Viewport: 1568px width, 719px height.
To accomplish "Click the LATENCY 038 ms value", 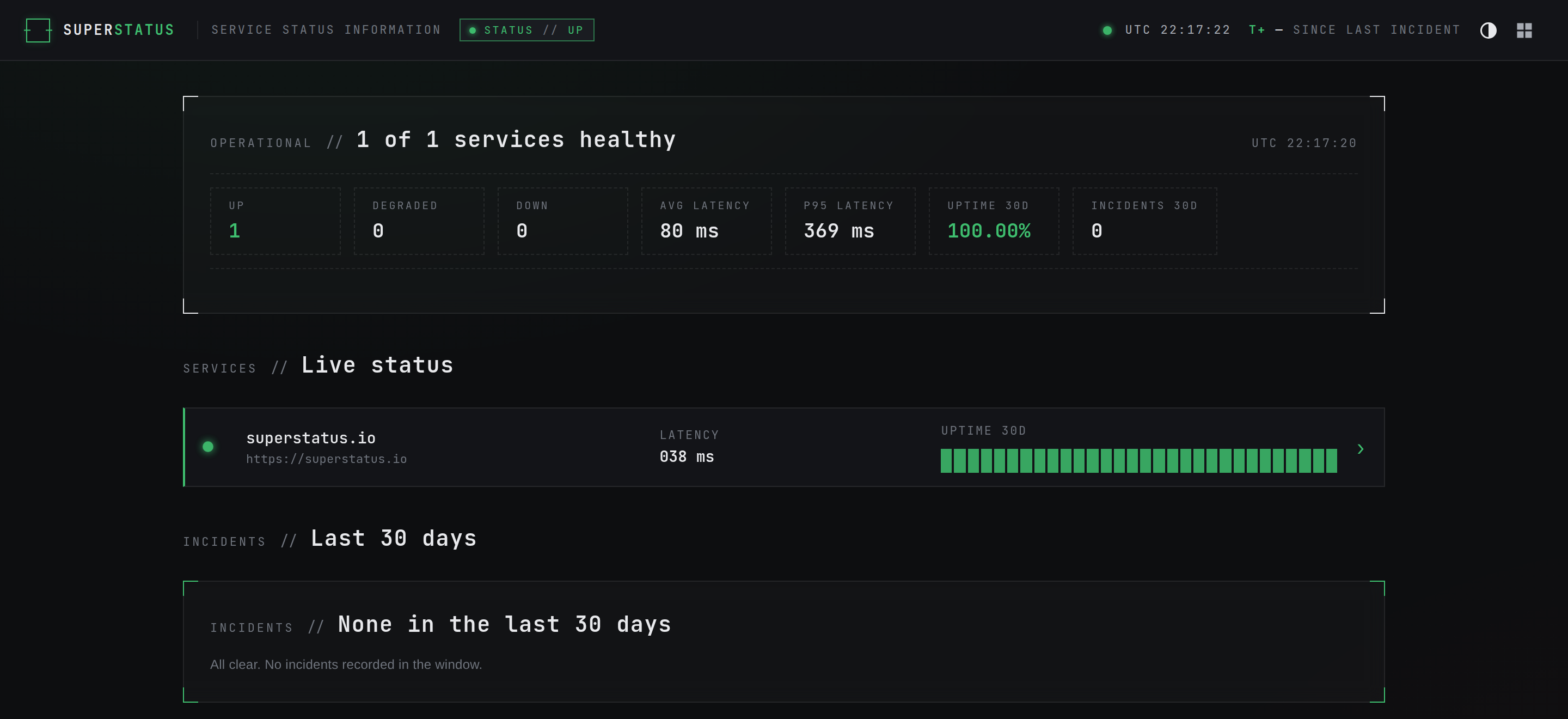I will tap(687, 456).
